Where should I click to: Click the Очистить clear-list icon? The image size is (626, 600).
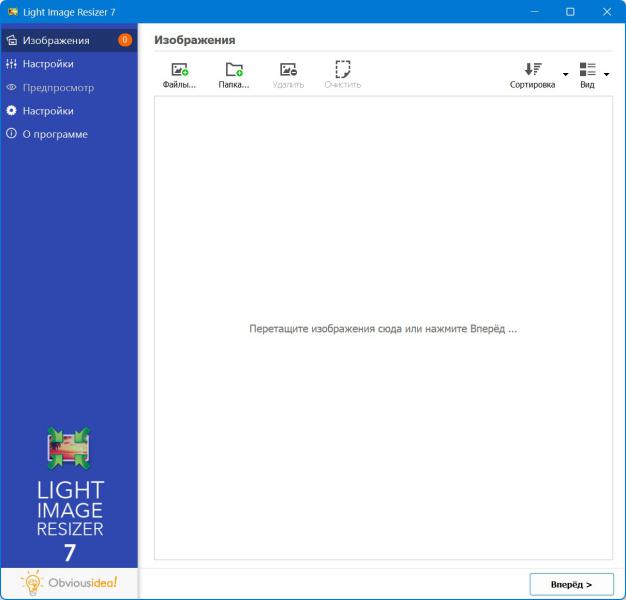342,70
